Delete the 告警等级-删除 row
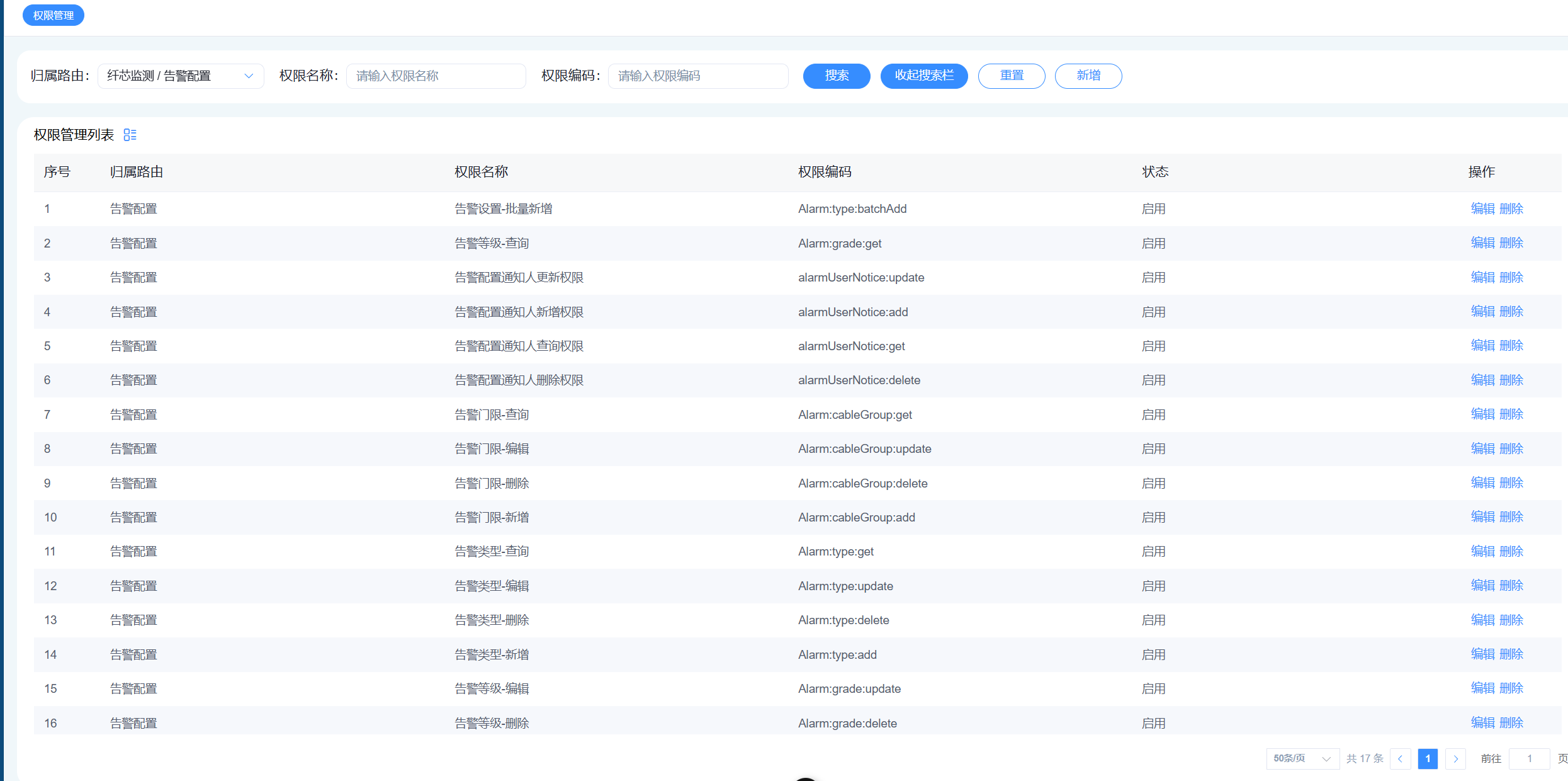This screenshot has height=781, width=1568. pyautogui.click(x=1511, y=722)
